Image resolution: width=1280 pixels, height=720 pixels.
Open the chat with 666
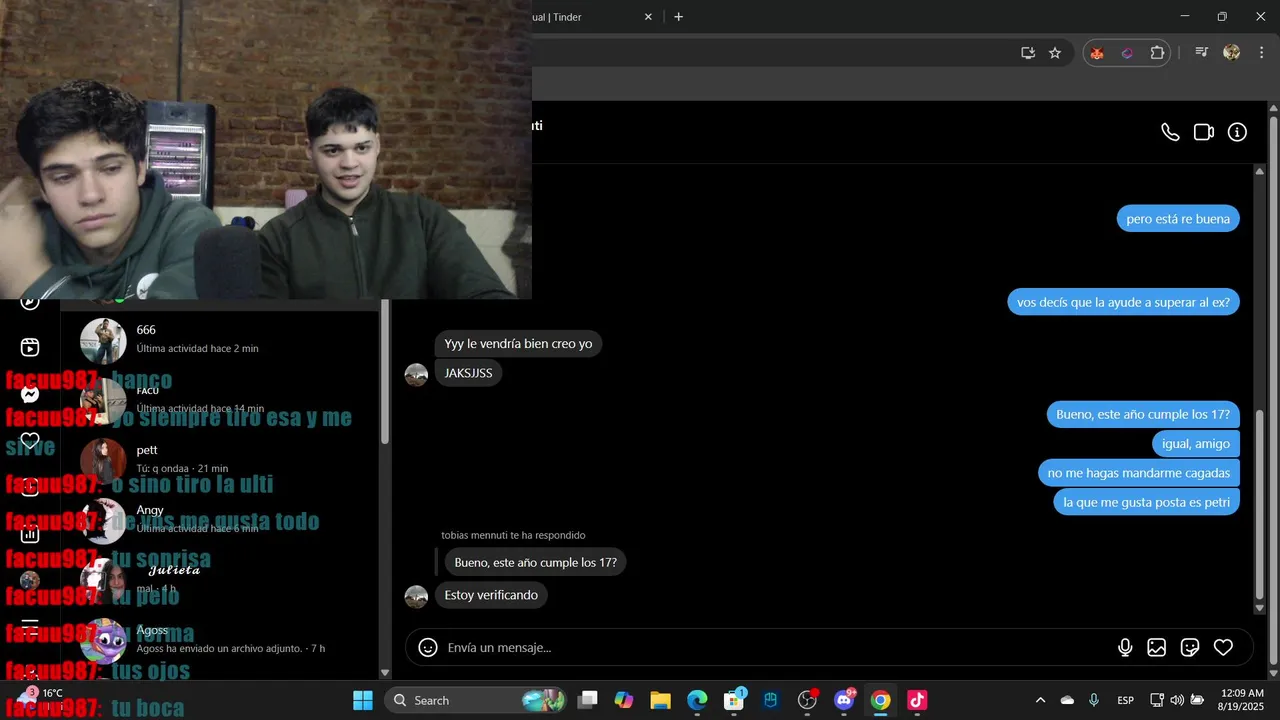point(220,340)
